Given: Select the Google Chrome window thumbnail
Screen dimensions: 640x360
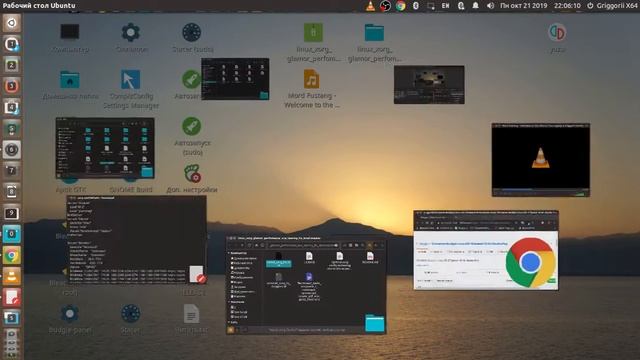Looking at the screenshot, I should (x=486, y=250).
